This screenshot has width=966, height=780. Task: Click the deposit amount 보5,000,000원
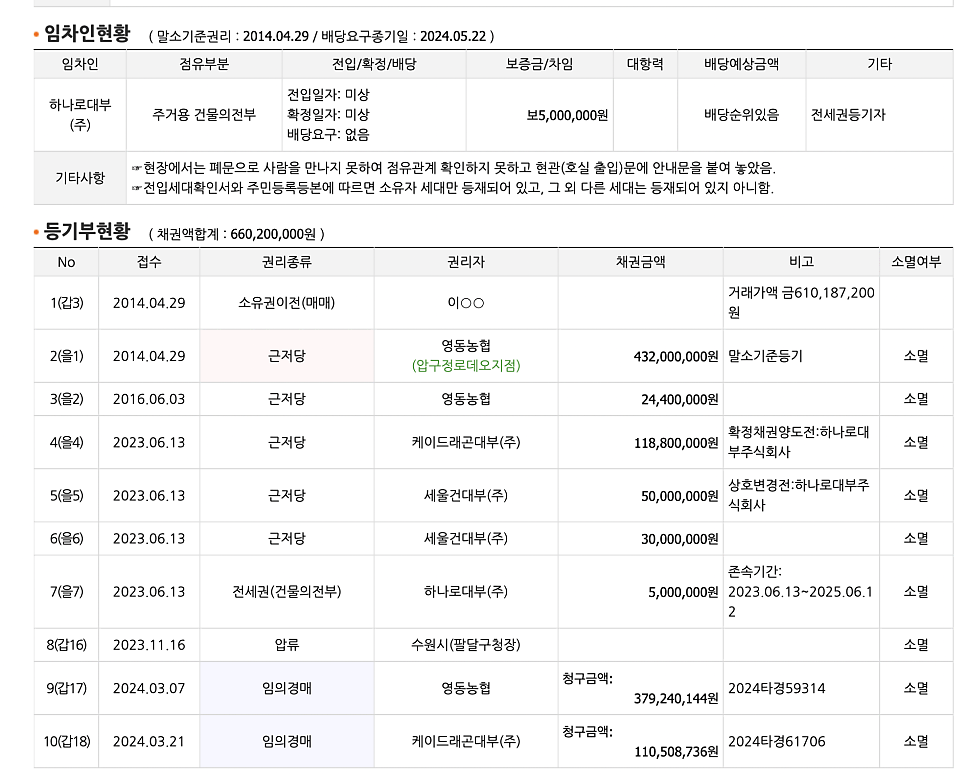tap(567, 115)
